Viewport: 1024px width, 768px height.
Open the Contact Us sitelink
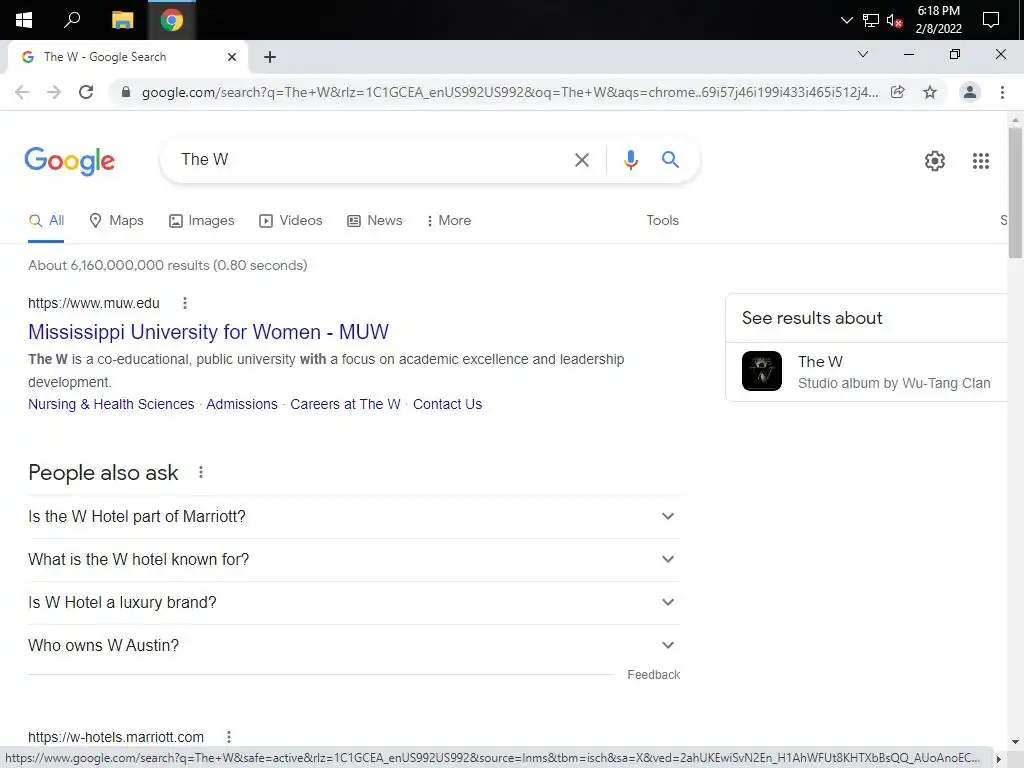click(x=447, y=404)
